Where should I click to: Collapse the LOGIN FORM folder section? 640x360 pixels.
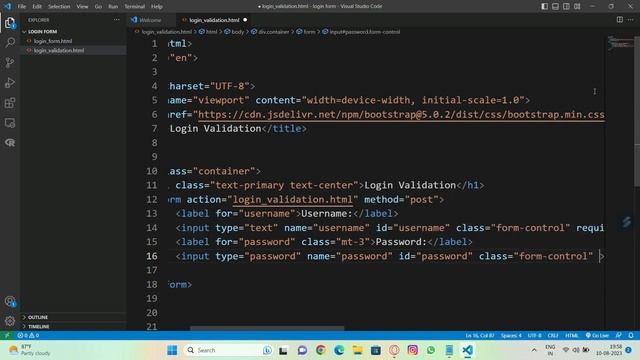pyautogui.click(x=42, y=31)
